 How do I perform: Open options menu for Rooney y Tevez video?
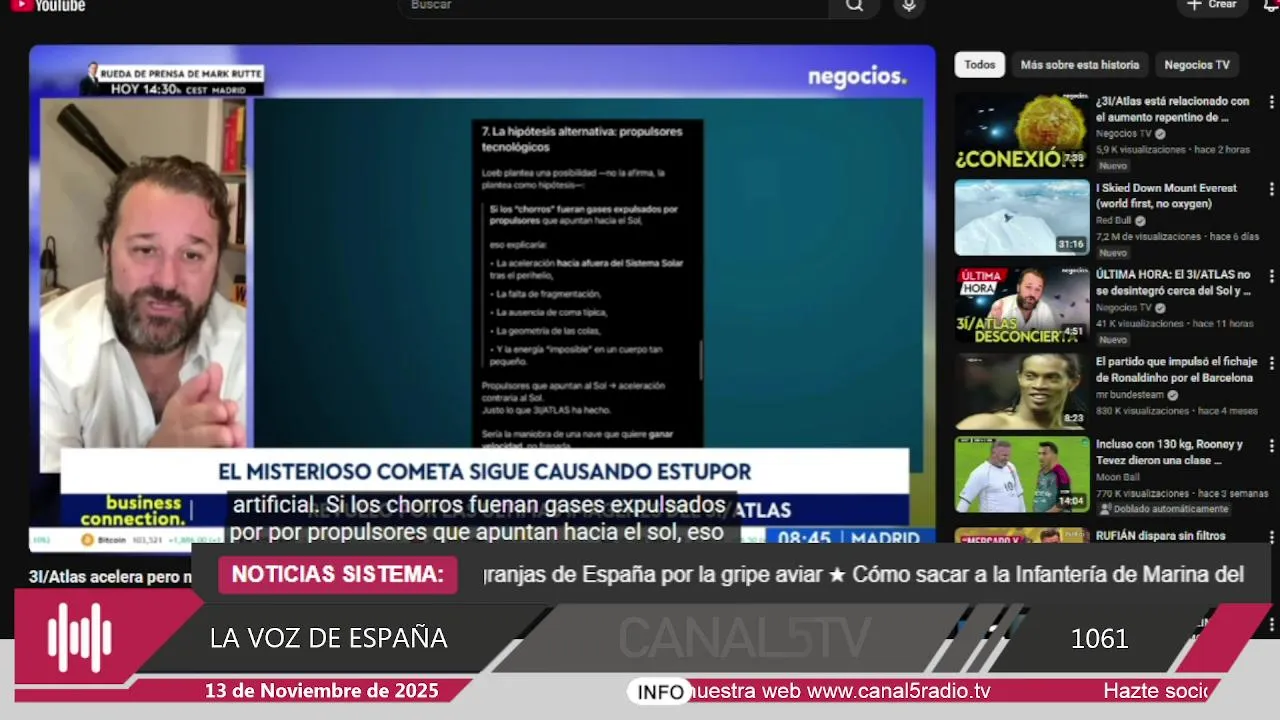click(1271, 446)
